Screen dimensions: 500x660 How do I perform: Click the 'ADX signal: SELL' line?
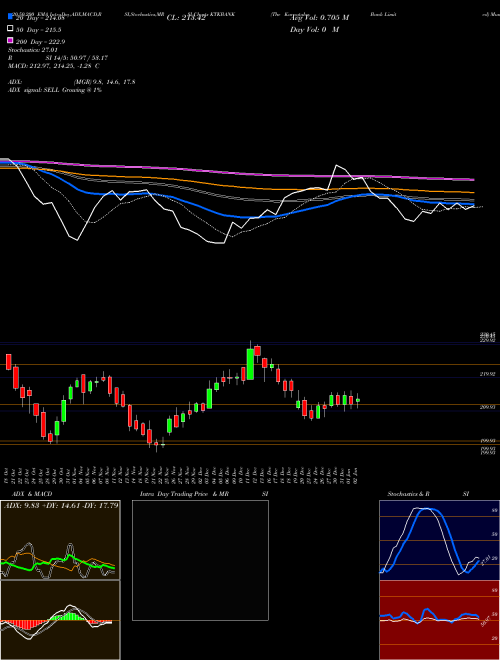coord(55,90)
